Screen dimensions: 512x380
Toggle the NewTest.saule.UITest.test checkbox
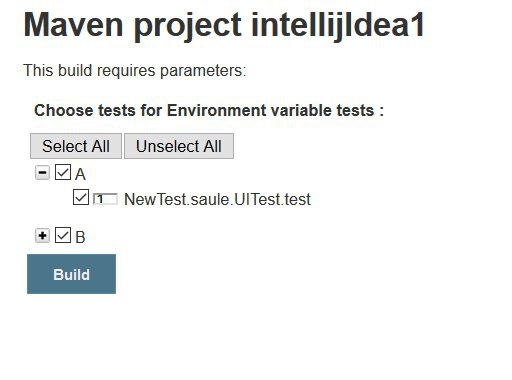coord(81,197)
